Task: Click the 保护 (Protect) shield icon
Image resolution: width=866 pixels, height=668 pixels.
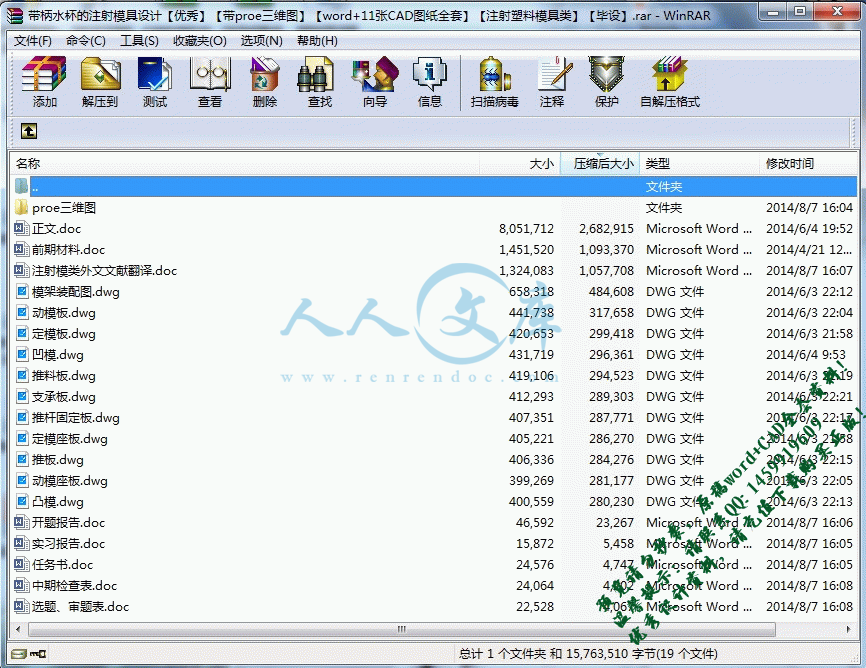Action: (606, 73)
